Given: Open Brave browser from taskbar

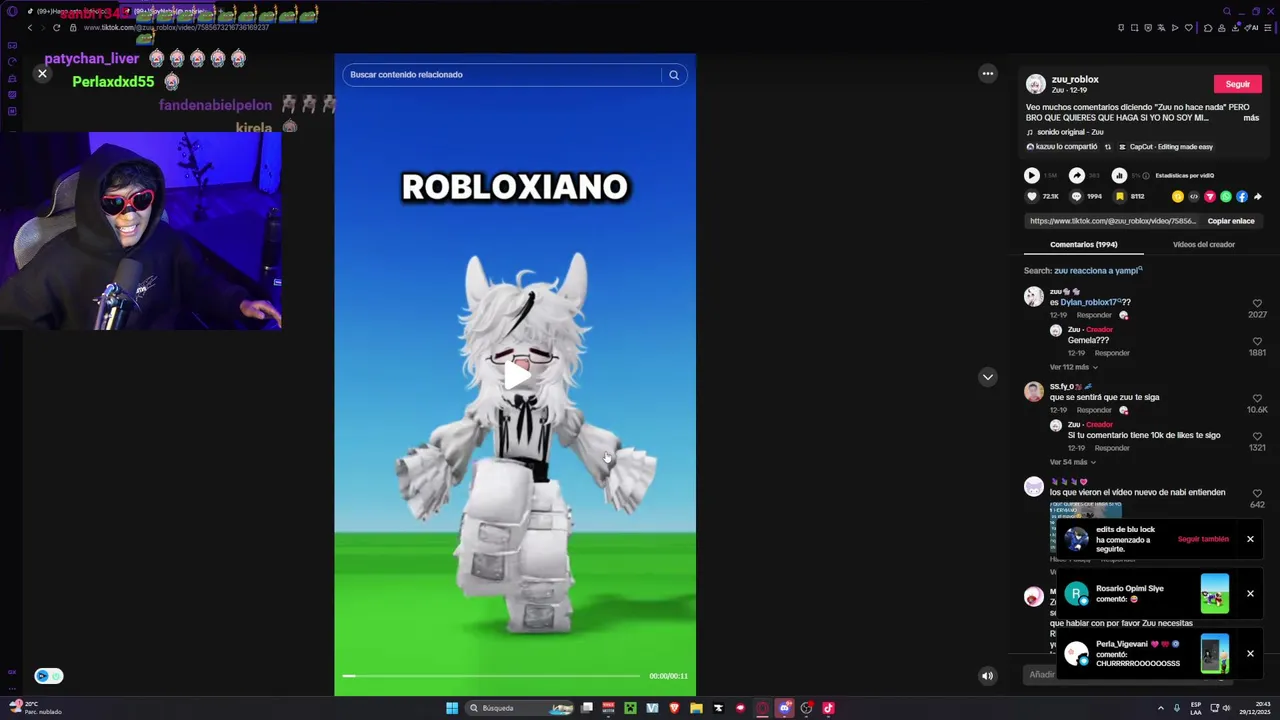Looking at the screenshot, I should point(674,708).
